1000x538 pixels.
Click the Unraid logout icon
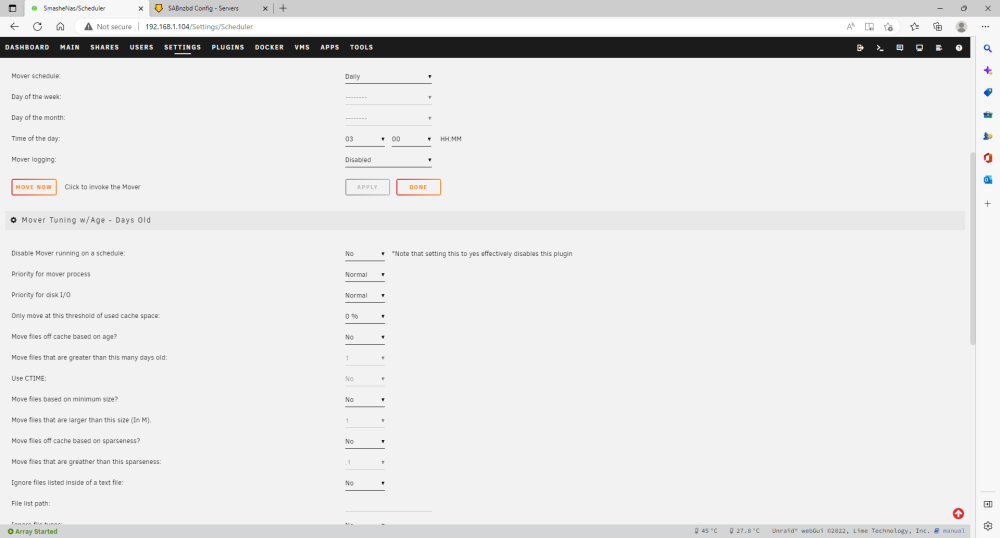click(860, 48)
